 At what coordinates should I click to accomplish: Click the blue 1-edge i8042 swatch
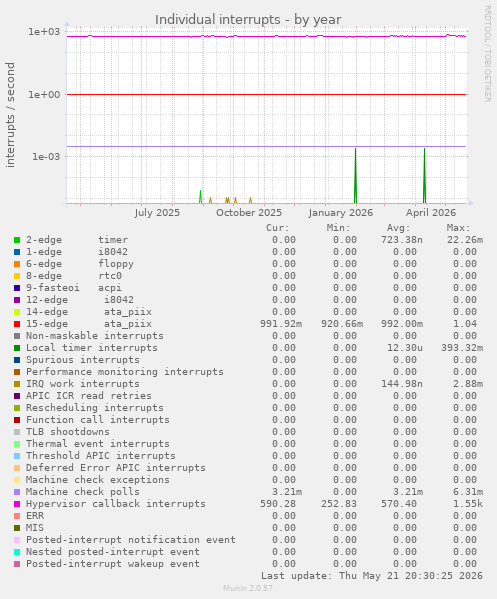point(17,252)
